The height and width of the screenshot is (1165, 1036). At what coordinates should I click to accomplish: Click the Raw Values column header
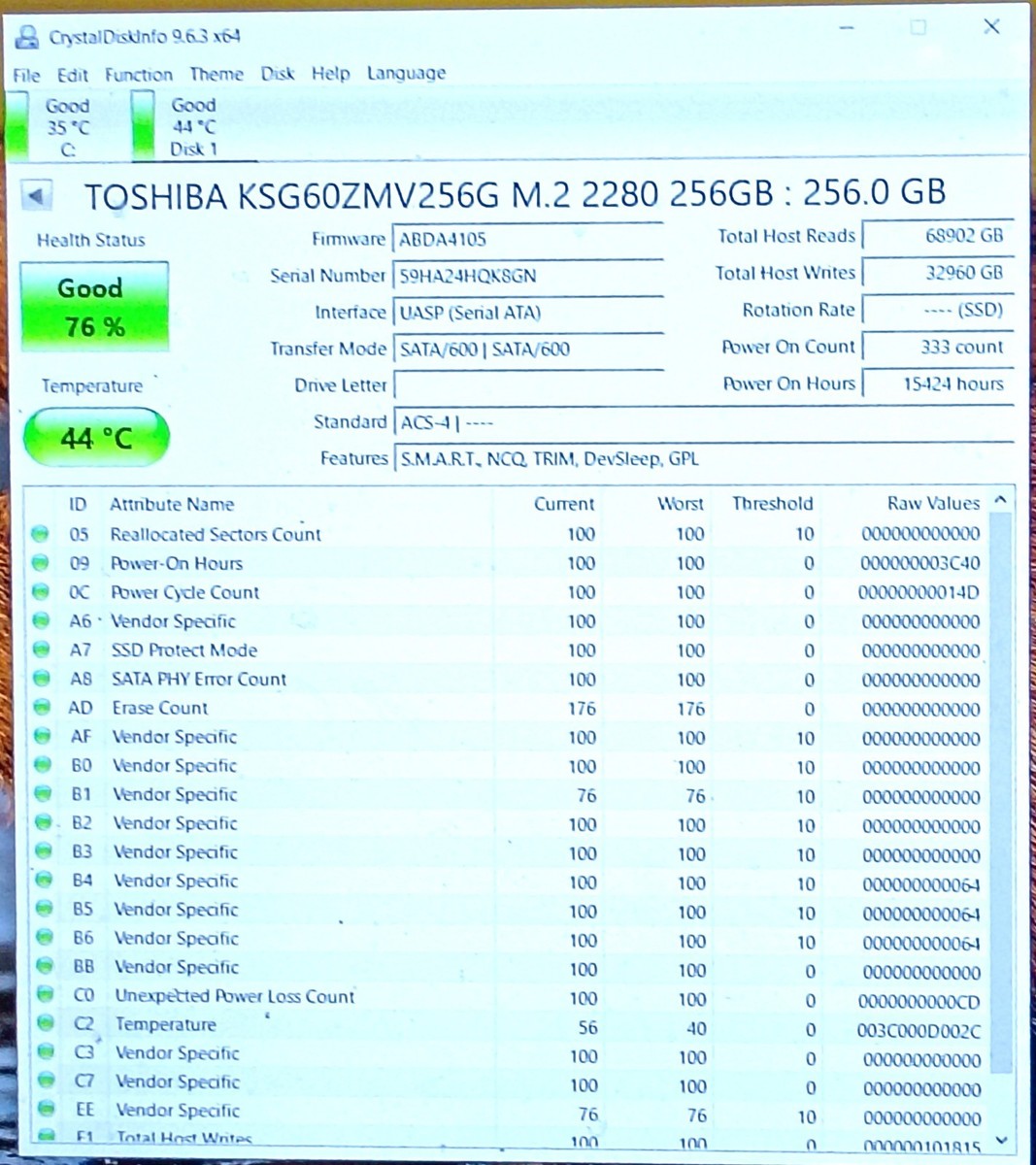point(933,503)
